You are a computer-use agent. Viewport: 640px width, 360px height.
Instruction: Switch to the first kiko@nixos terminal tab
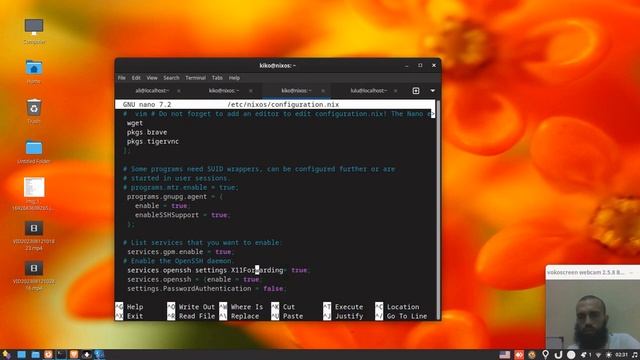click(224, 91)
